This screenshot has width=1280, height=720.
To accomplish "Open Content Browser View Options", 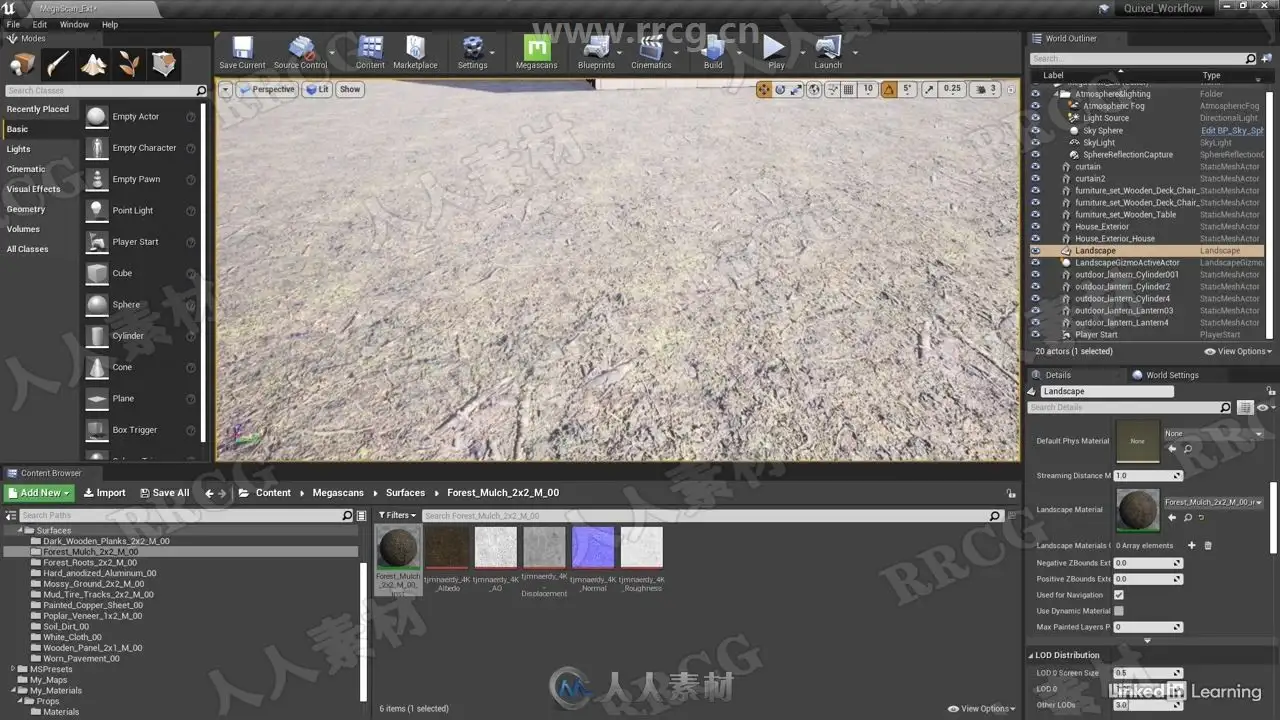I will [981, 709].
